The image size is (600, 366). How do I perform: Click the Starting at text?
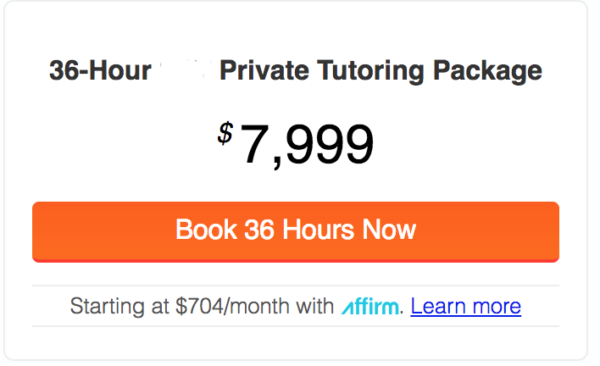119,307
